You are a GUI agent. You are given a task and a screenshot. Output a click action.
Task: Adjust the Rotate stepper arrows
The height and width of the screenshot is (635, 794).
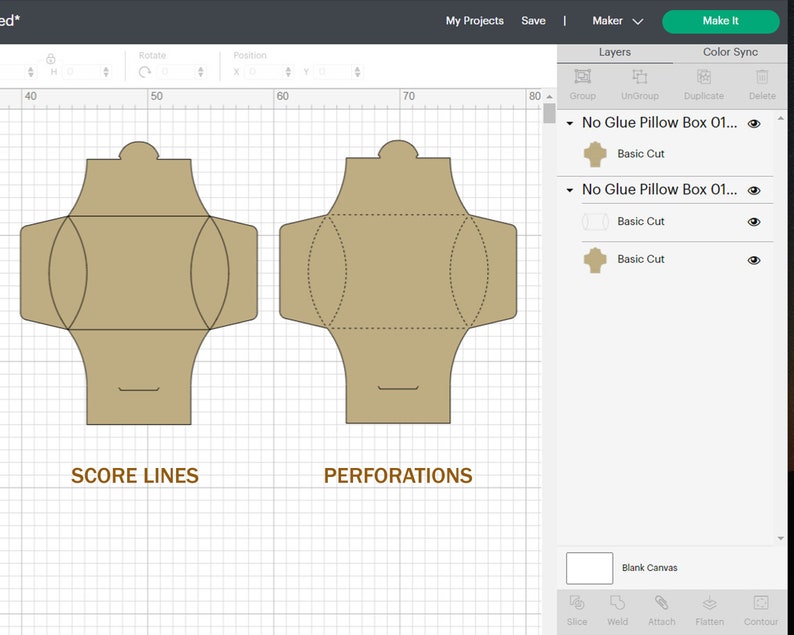coord(201,72)
